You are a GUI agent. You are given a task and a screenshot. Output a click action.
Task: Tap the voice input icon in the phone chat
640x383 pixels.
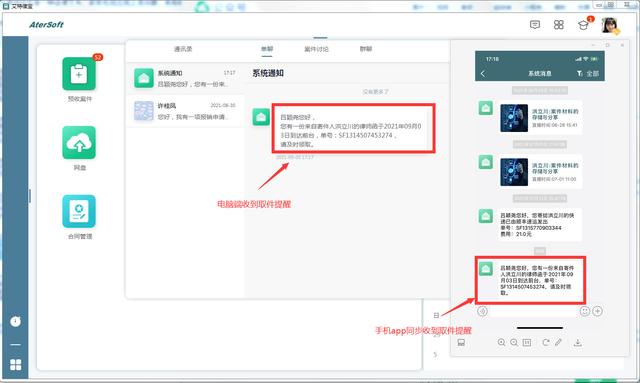point(482,311)
